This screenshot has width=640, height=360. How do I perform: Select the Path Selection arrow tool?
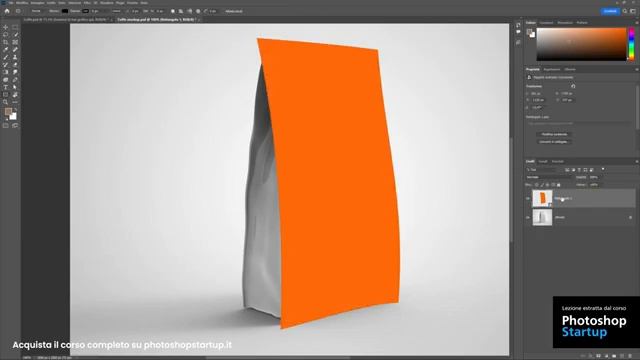pos(15,87)
